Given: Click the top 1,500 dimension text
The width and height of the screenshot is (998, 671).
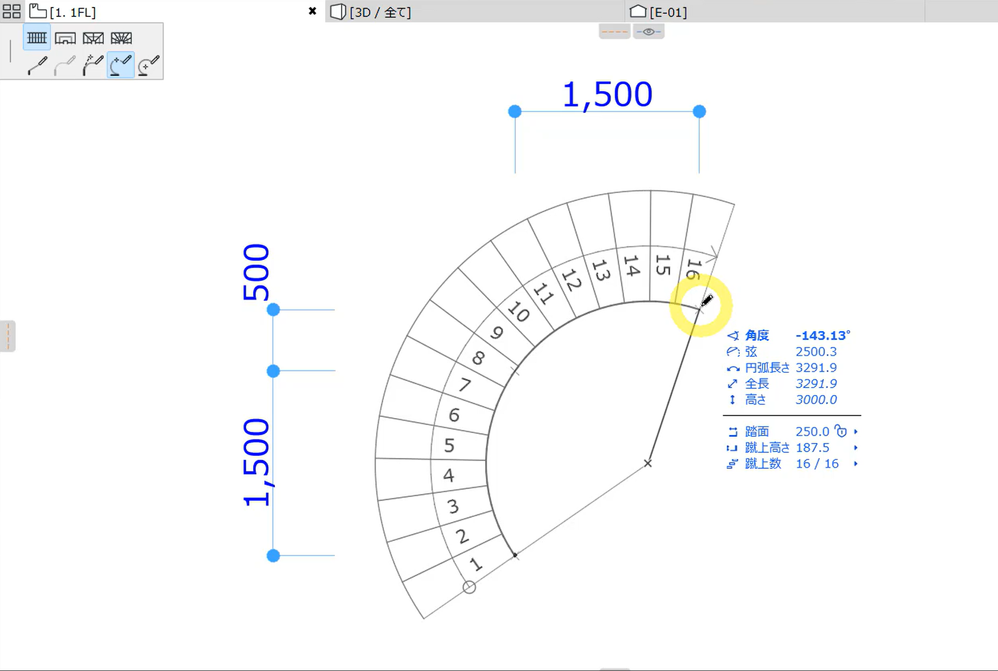Looking at the screenshot, I should pyautogui.click(x=607, y=94).
